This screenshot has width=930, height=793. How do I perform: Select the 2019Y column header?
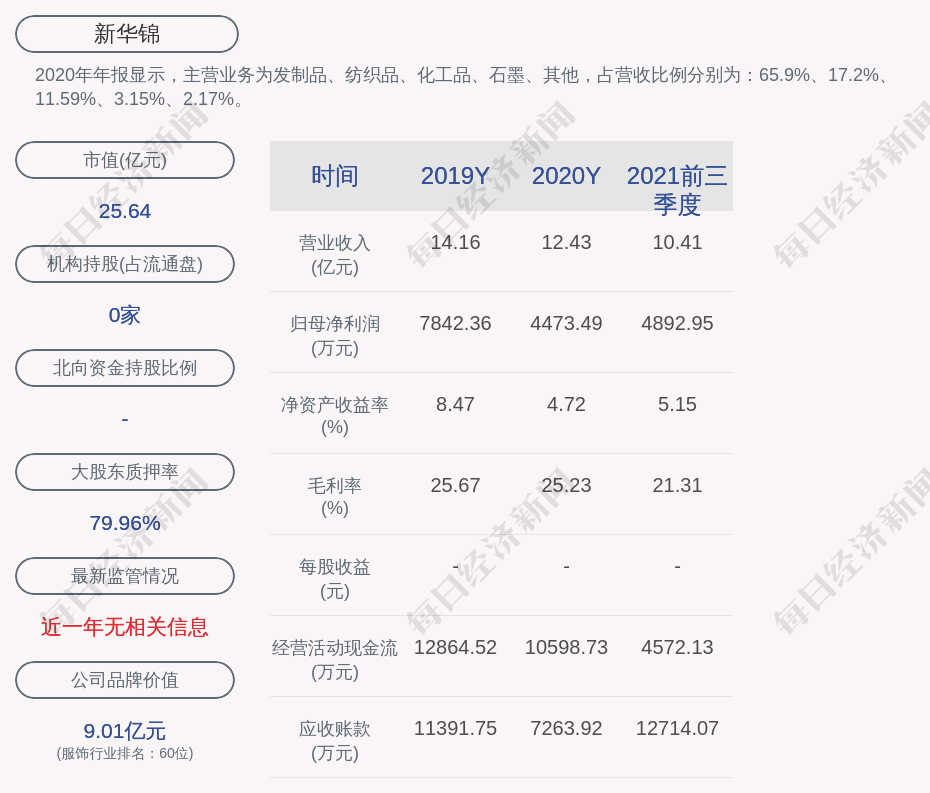point(455,176)
